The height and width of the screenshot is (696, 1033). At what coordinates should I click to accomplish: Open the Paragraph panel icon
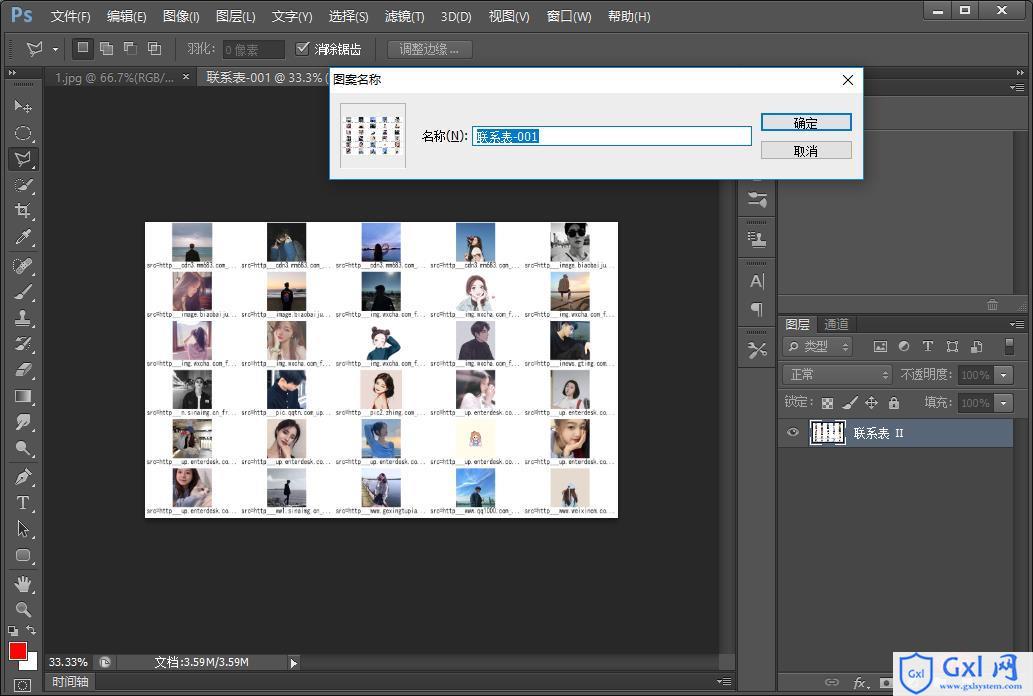click(757, 309)
